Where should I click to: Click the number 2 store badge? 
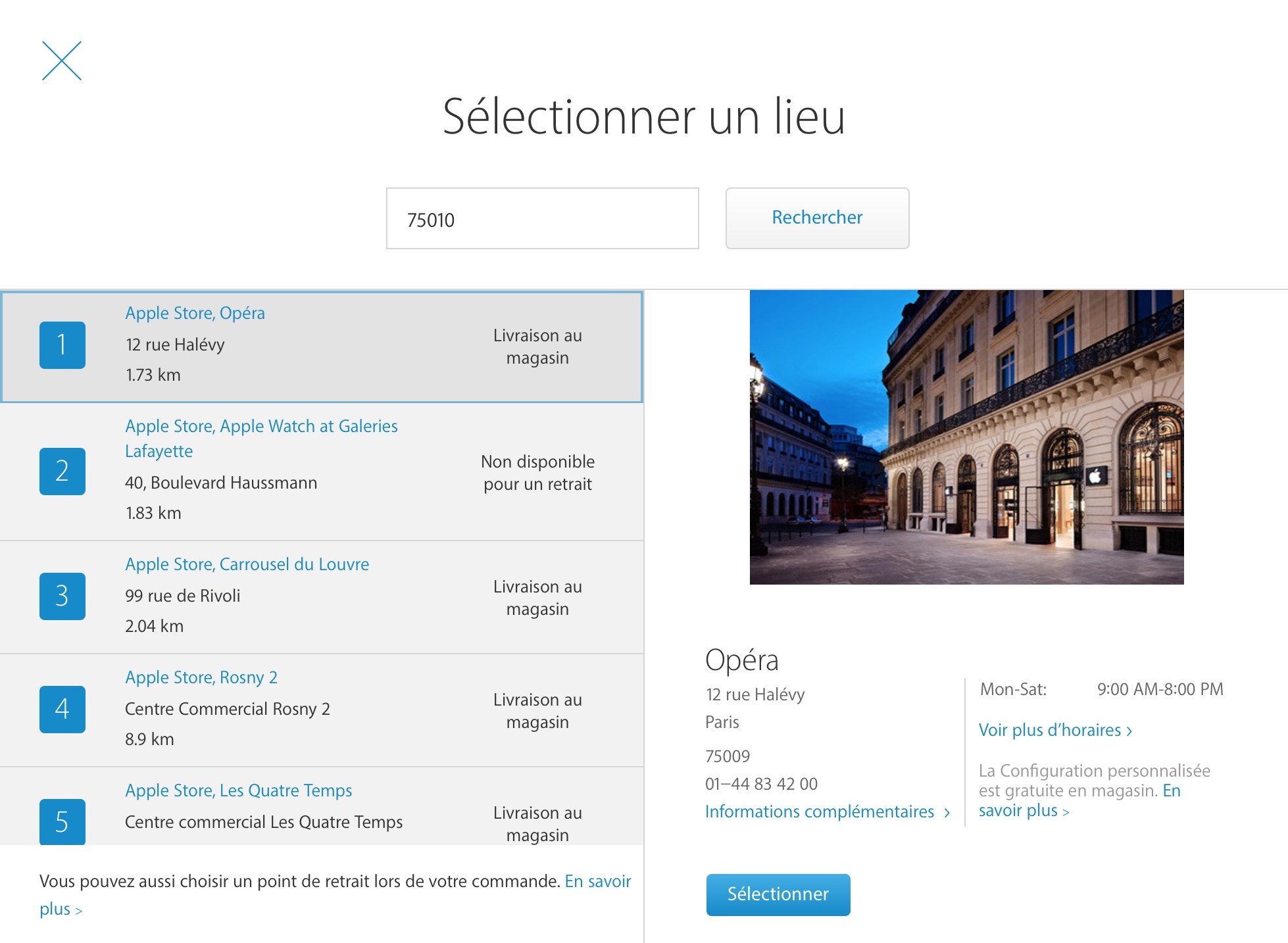coord(62,471)
